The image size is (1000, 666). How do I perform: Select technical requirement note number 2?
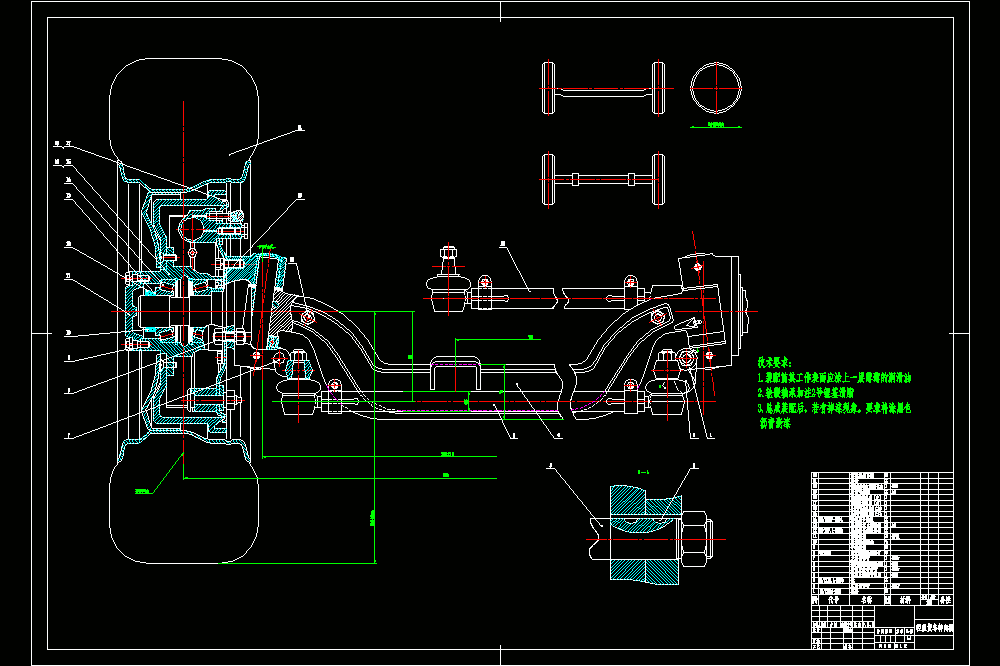pyautogui.click(x=805, y=393)
